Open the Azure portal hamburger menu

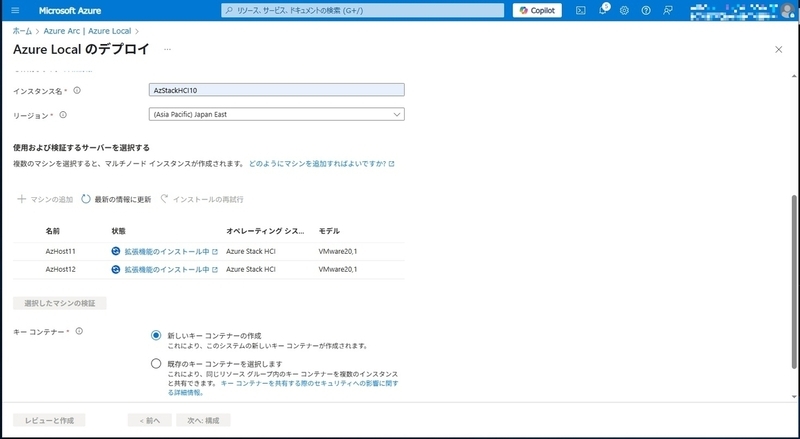pos(15,10)
